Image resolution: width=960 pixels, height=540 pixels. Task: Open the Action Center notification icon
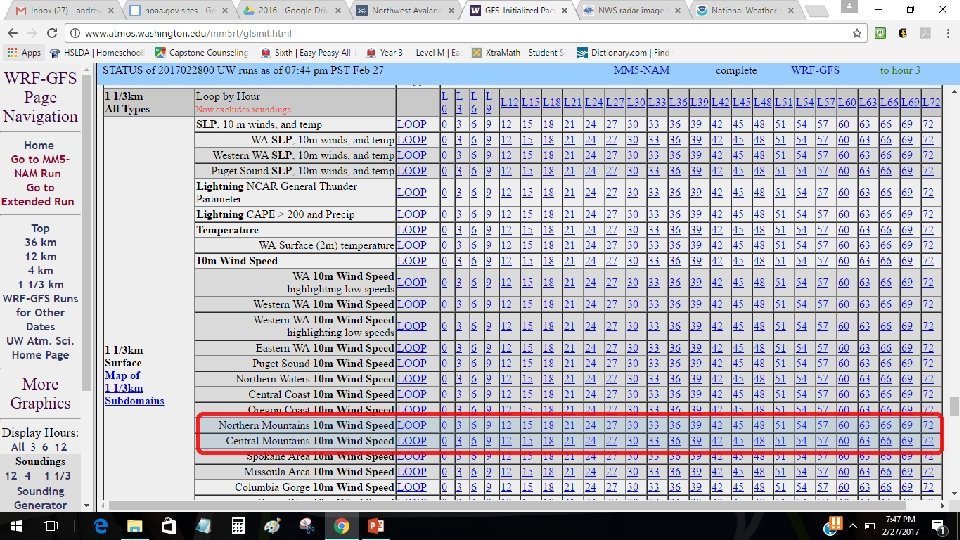(939, 526)
